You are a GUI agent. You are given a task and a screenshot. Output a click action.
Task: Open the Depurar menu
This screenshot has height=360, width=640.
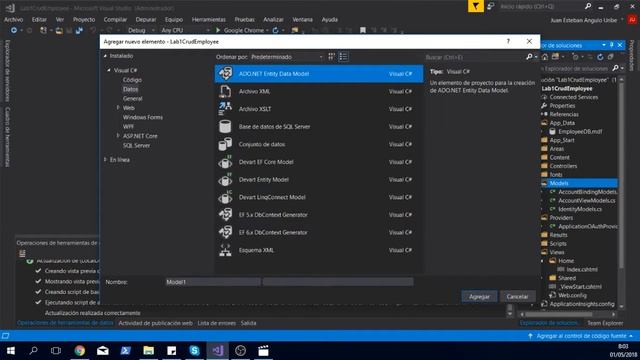pos(146,20)
